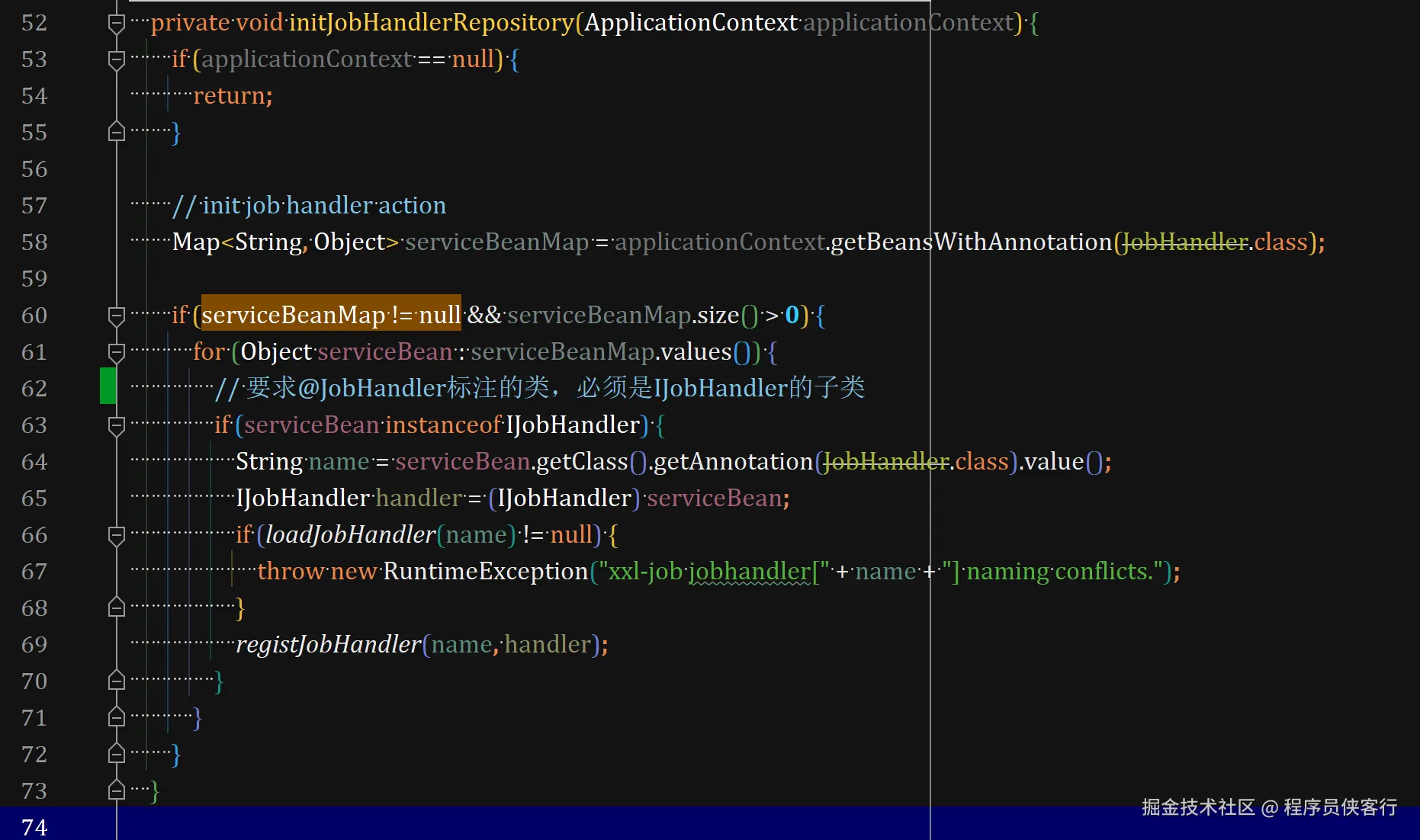The height and width of the screenshot is (840, 1420).
Task: Fold the applicationContext null check on line 53
Action: [x=117, y=60]
